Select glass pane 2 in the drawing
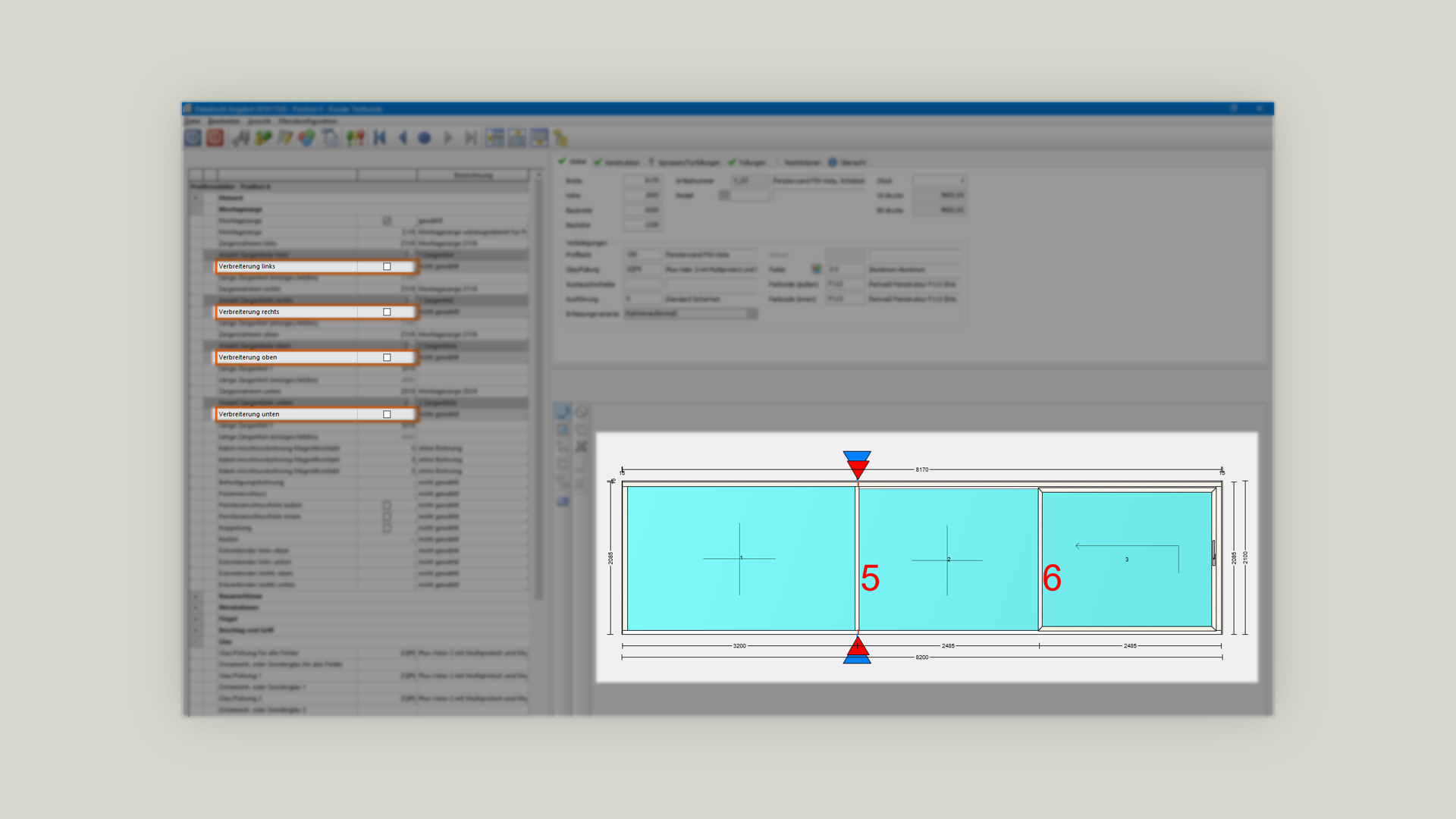 pos(948,559)
